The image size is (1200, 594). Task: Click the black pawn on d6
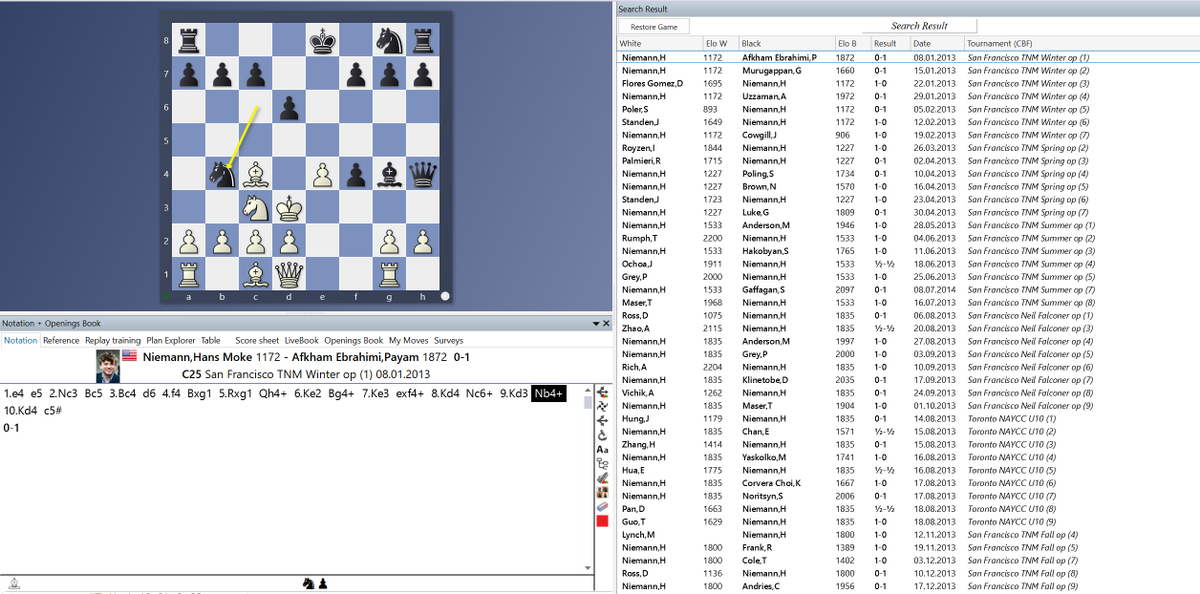pos(290,108)
